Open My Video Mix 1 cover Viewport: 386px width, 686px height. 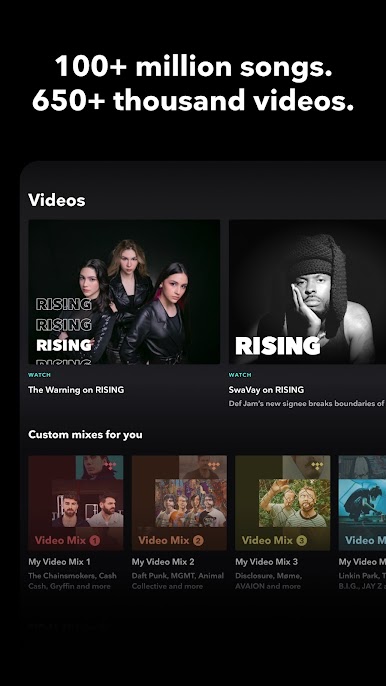coord(76,503)
